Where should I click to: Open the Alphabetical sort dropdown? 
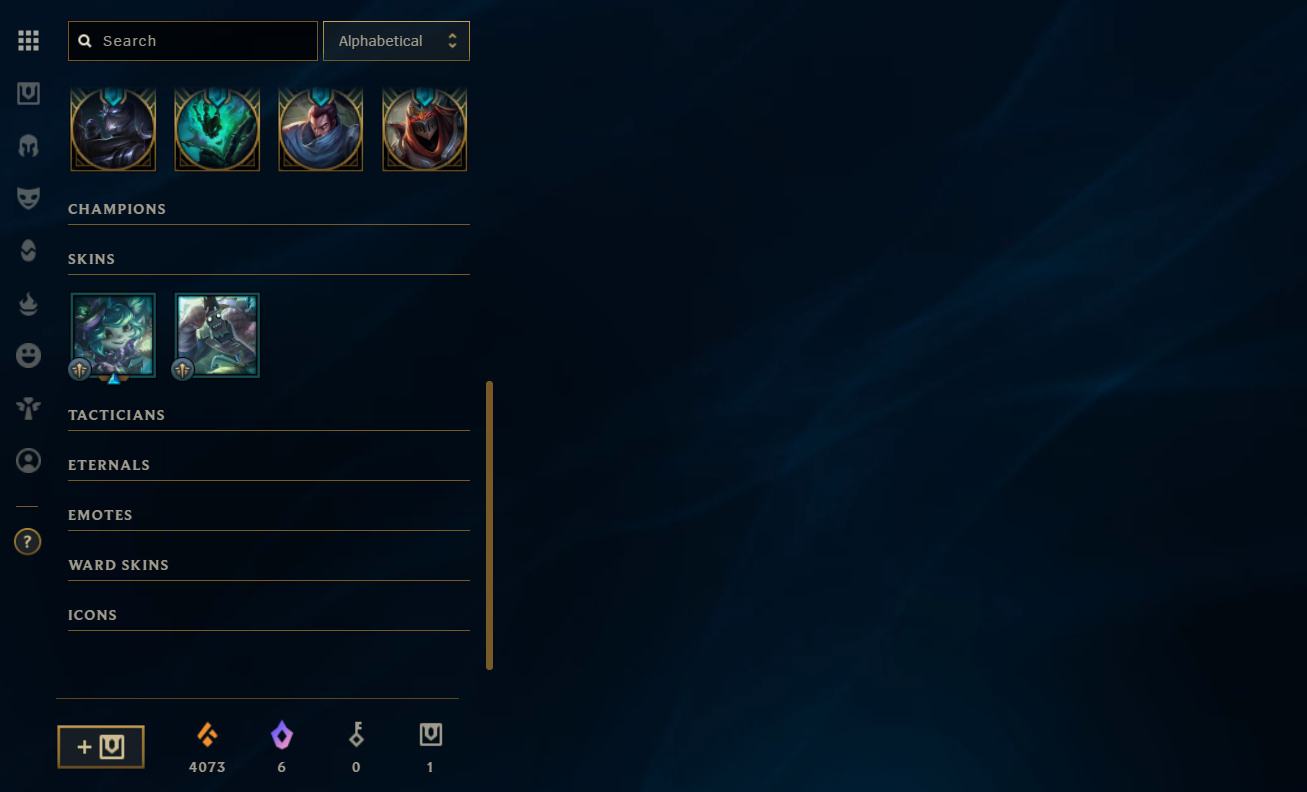tap(396, 41)
